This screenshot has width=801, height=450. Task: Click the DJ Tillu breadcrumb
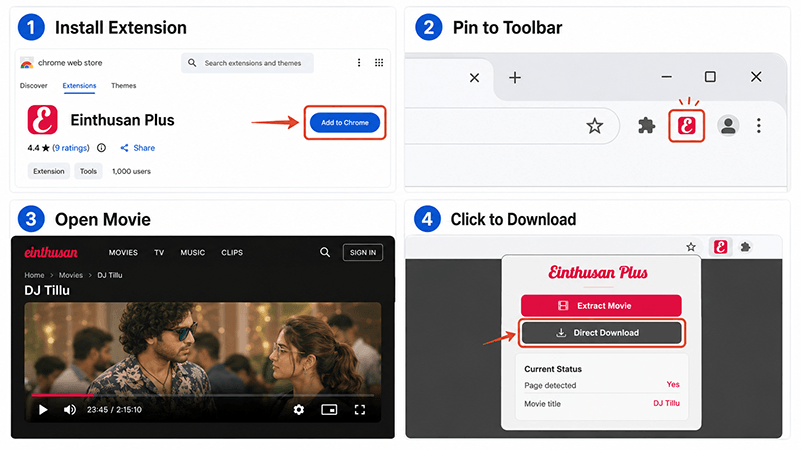pyautogui.click(x=110, y=275)
